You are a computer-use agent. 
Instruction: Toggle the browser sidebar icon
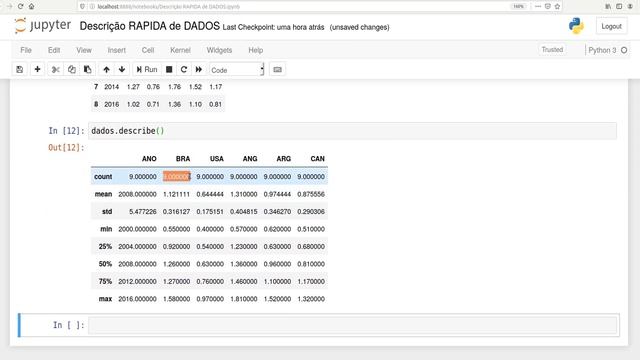[619, 7]
